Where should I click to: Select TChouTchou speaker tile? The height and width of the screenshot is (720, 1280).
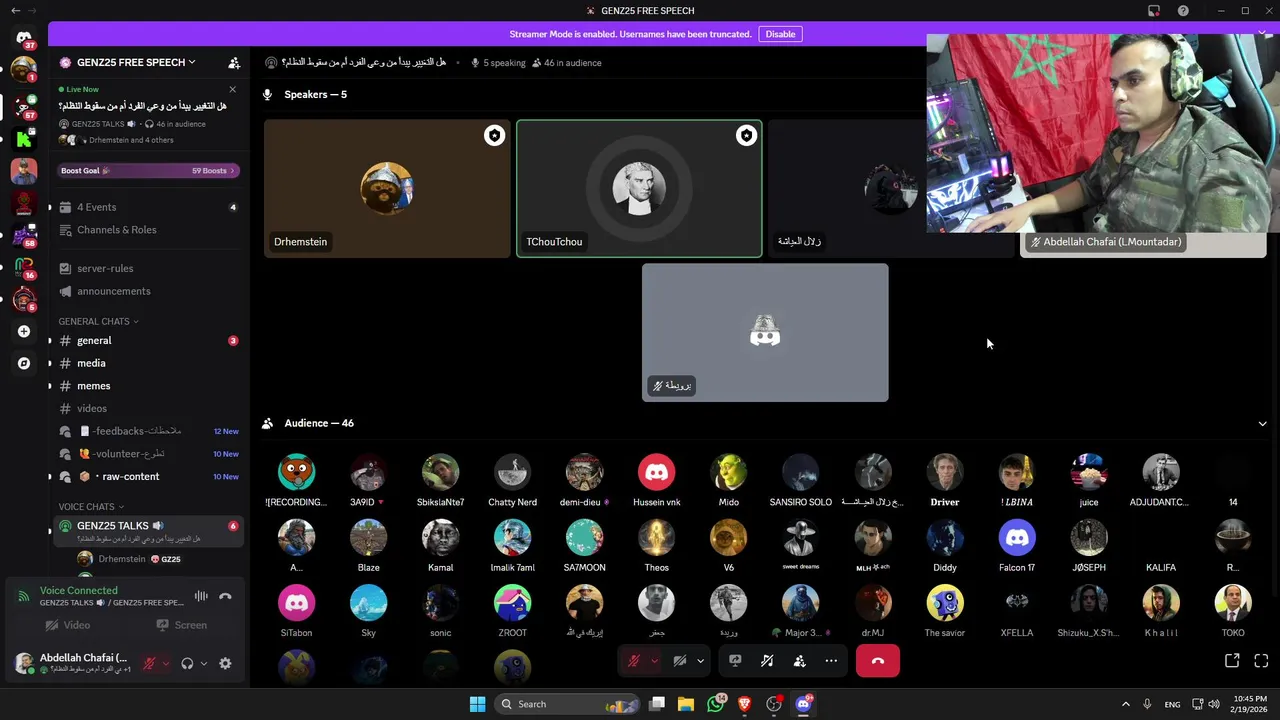point(639,189)
